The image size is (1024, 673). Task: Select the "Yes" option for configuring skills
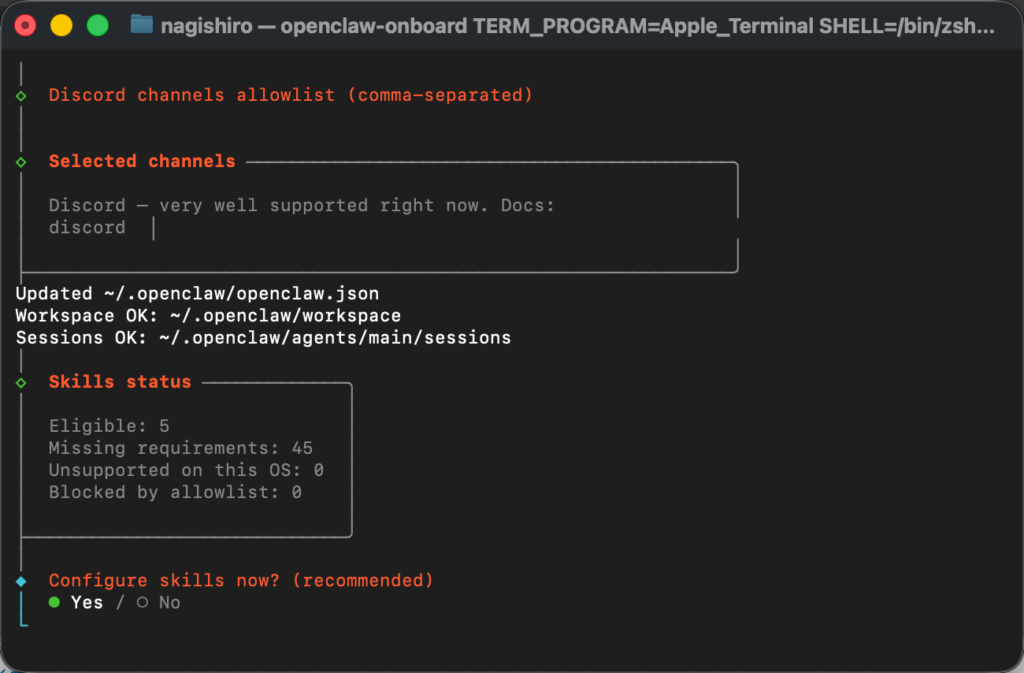pos(87,602)
